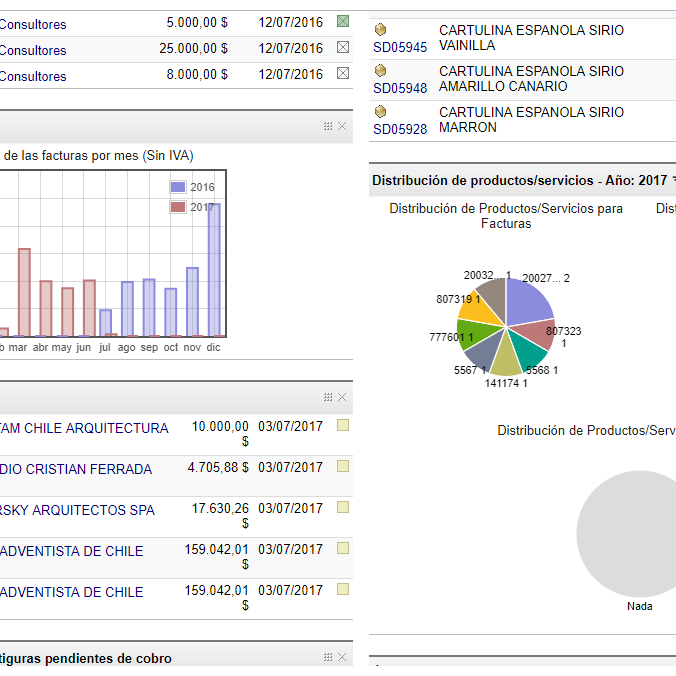Click the slate 5567 pie slice
Viewport: 676px width, 676px height.
pos(484,350)
